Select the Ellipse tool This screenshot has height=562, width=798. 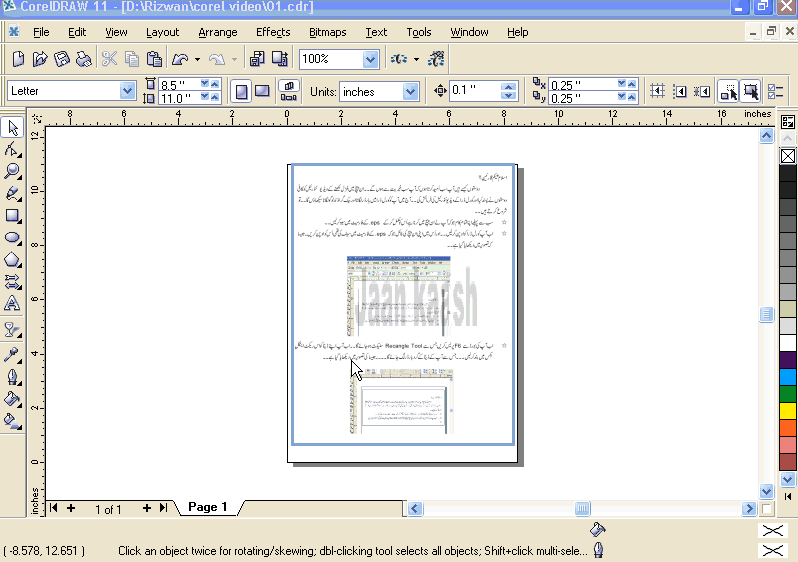click(x=12, y=238)
